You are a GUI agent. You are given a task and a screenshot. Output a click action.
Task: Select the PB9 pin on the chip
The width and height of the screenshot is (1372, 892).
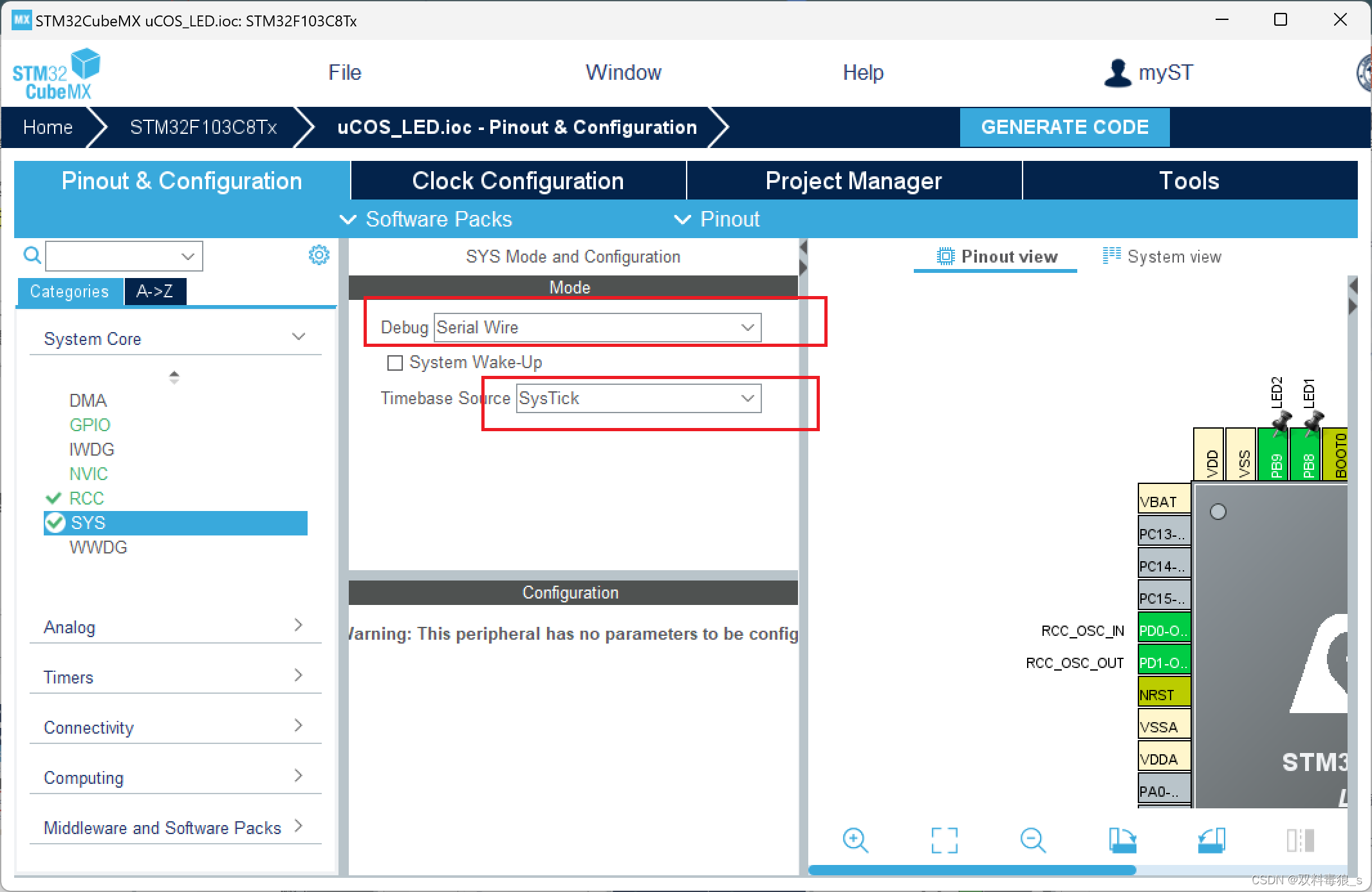tap(1273, 454)
